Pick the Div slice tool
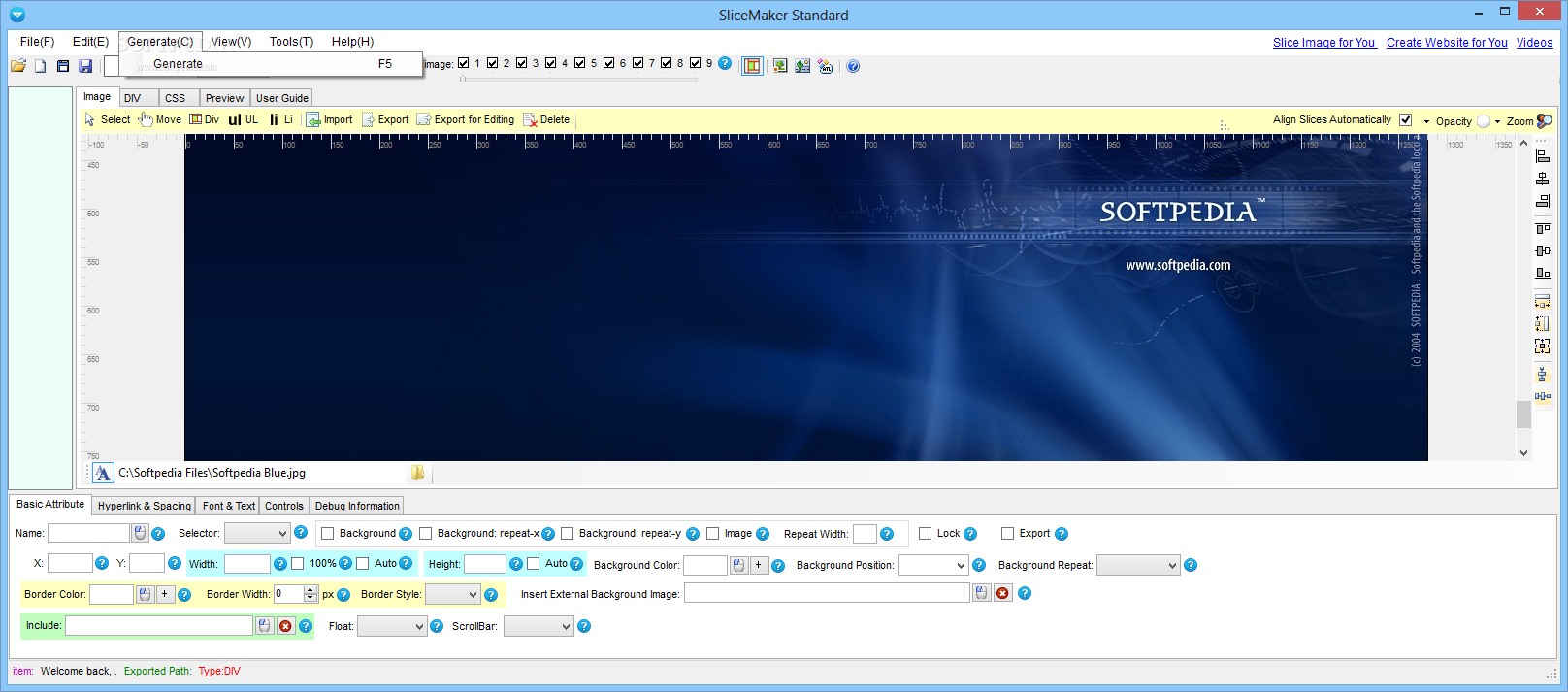Screen dimensions: 1568x692 pos(204,119)
